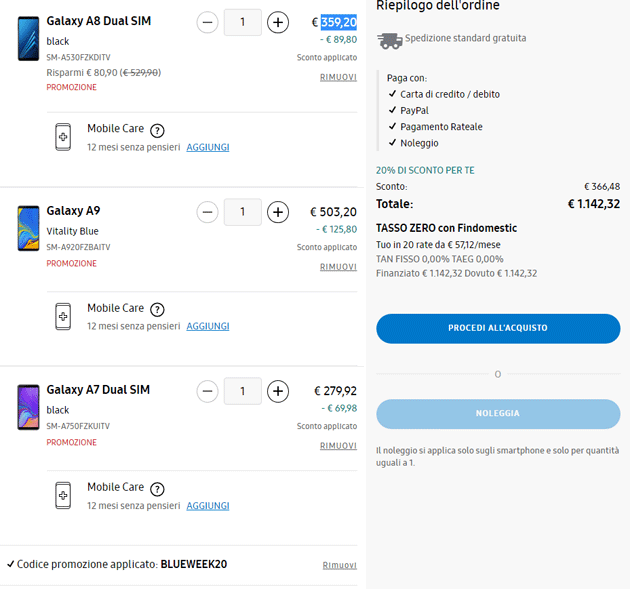Remove Galaxy A8 Dual SIM from cart
The image size is (630, 589).
[x=338, y=77]
